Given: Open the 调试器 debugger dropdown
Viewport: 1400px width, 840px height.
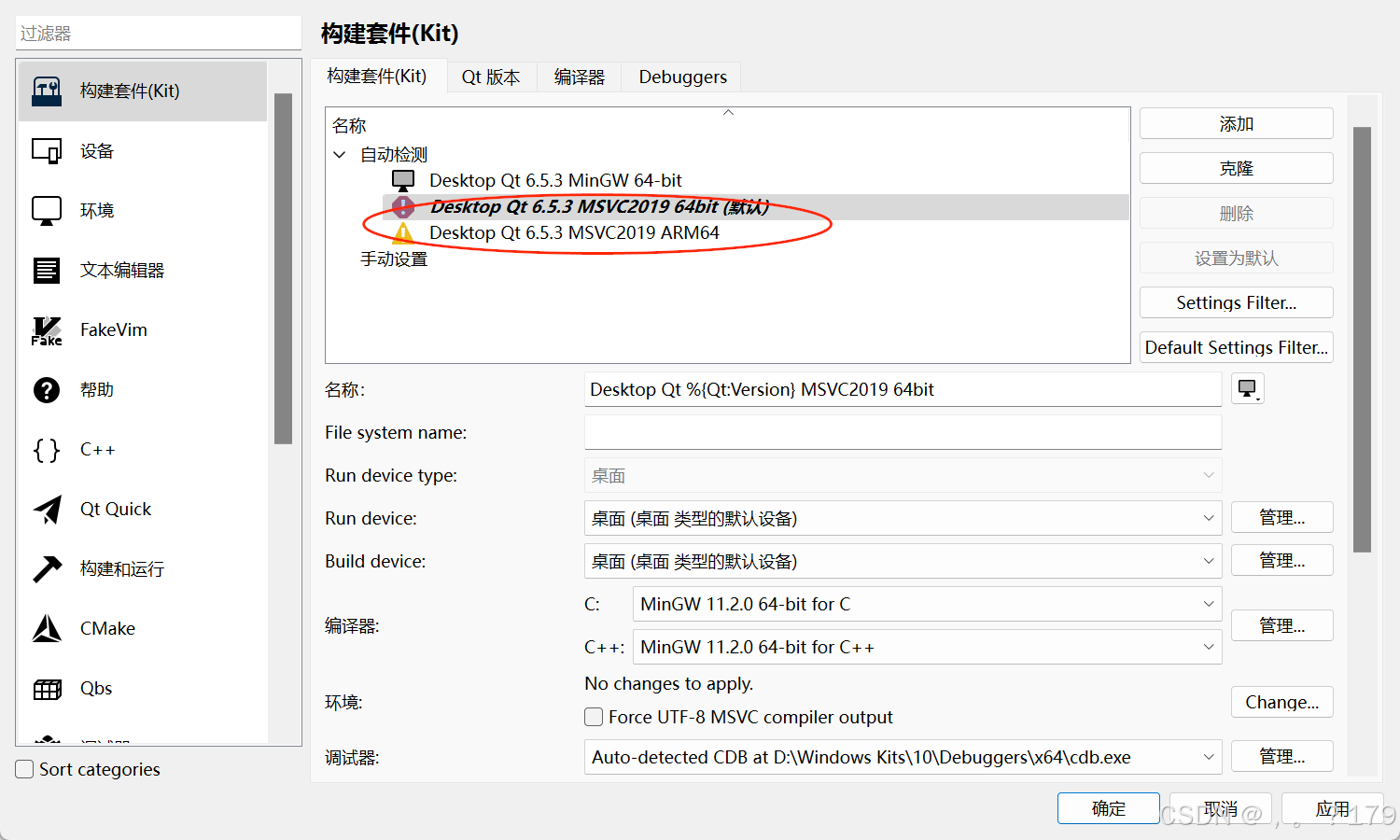Looking at the screenshot, I should [903, 757].
